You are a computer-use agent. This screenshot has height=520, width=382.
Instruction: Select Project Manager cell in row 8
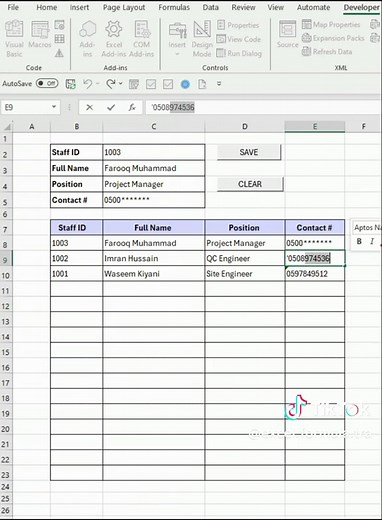pyautogui.click(x=245, y=243)
